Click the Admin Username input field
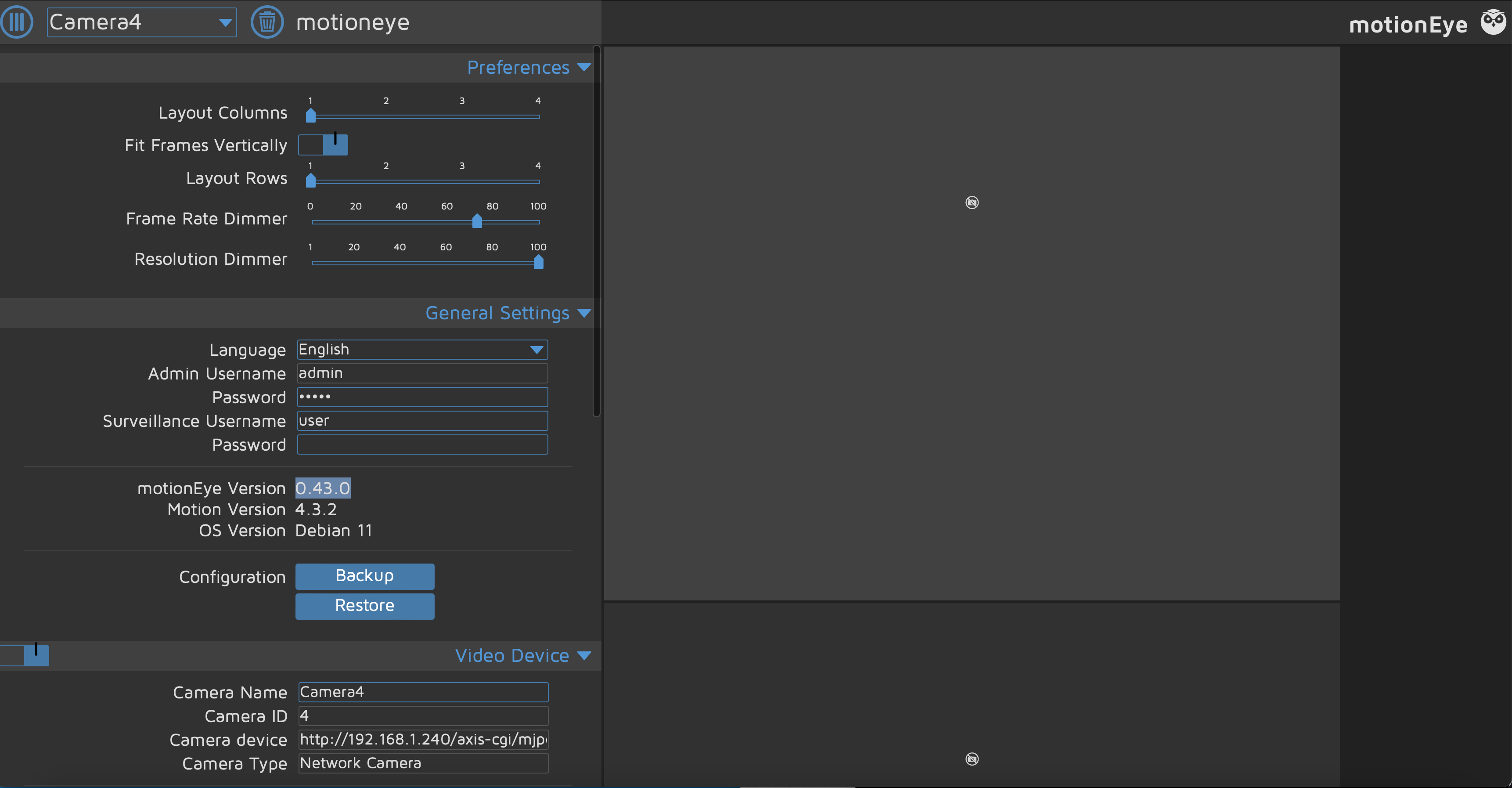 pos(422,373)
